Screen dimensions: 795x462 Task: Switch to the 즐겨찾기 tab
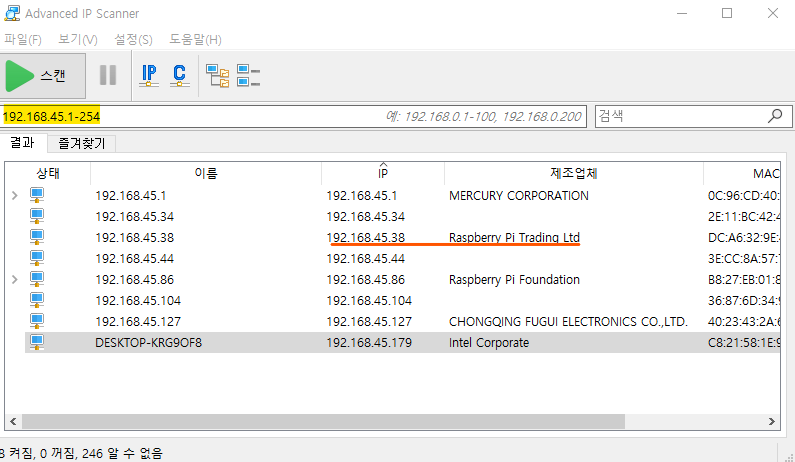tap(82, 144)
